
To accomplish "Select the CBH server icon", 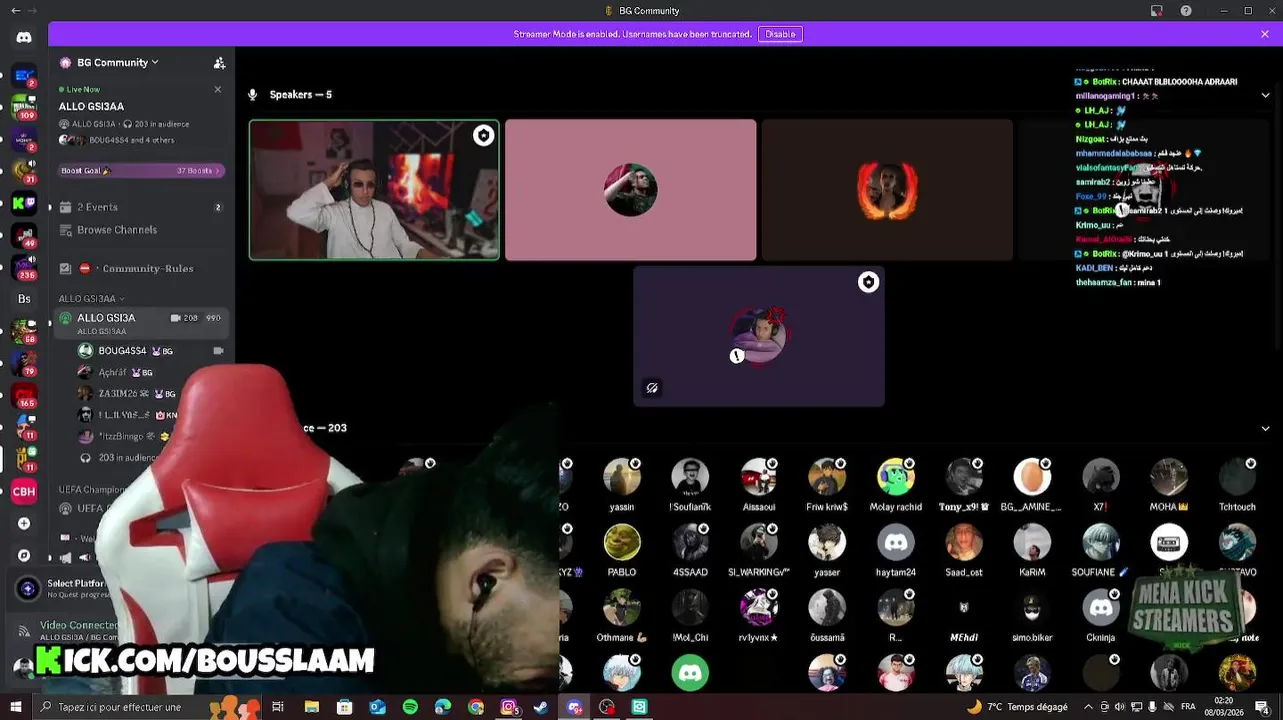I will (x=24, y=491).
